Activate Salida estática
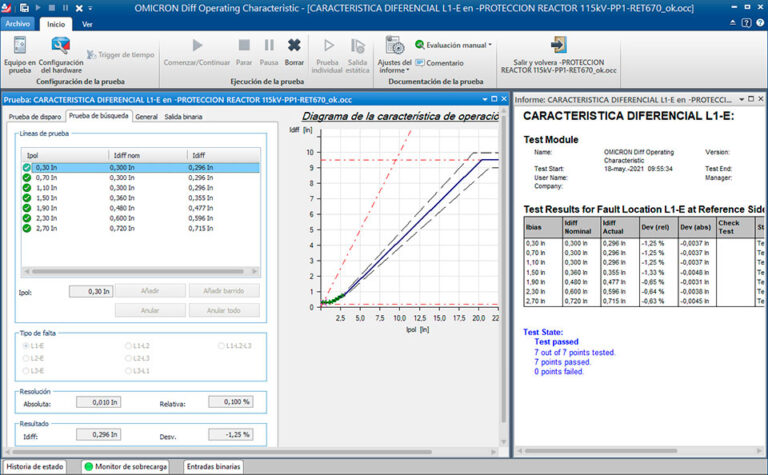Image resolution: width=768 pixels, height=475 pixels. click(358, 56)
